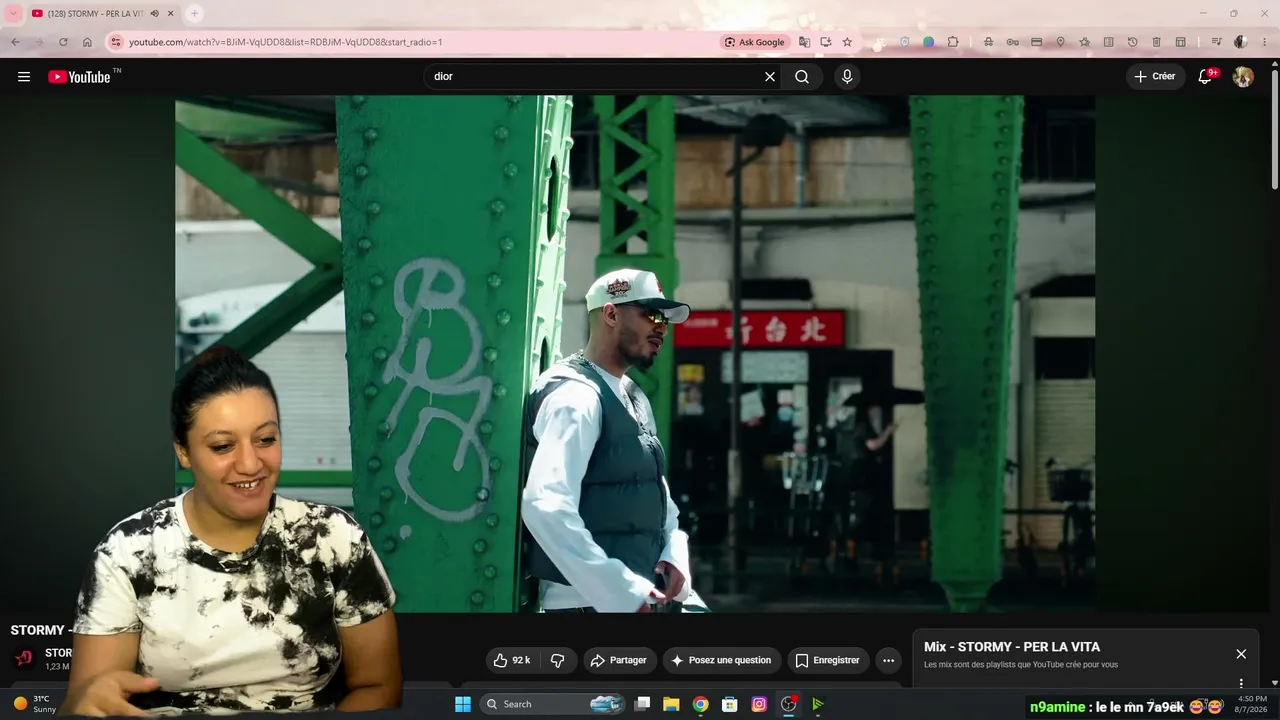Open Microsoft Store from the taskbar

point(729,704)
